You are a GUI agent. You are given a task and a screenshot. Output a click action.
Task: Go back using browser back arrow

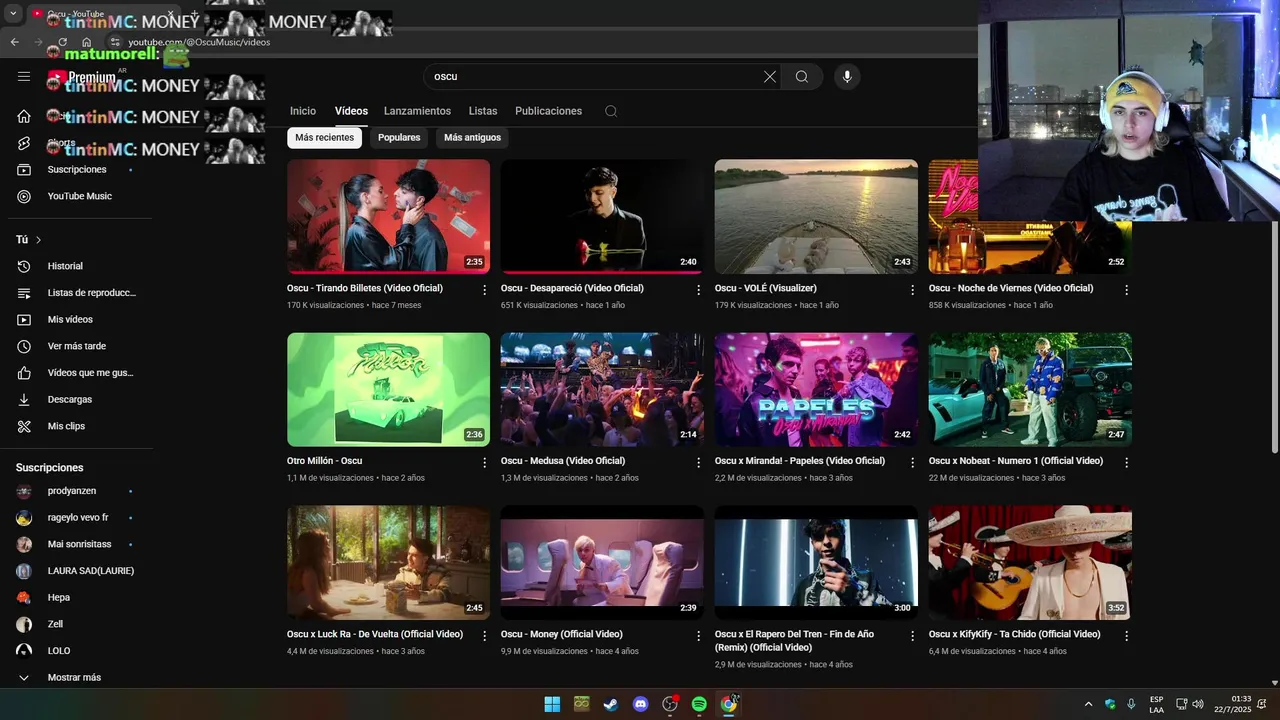[14, 42]
